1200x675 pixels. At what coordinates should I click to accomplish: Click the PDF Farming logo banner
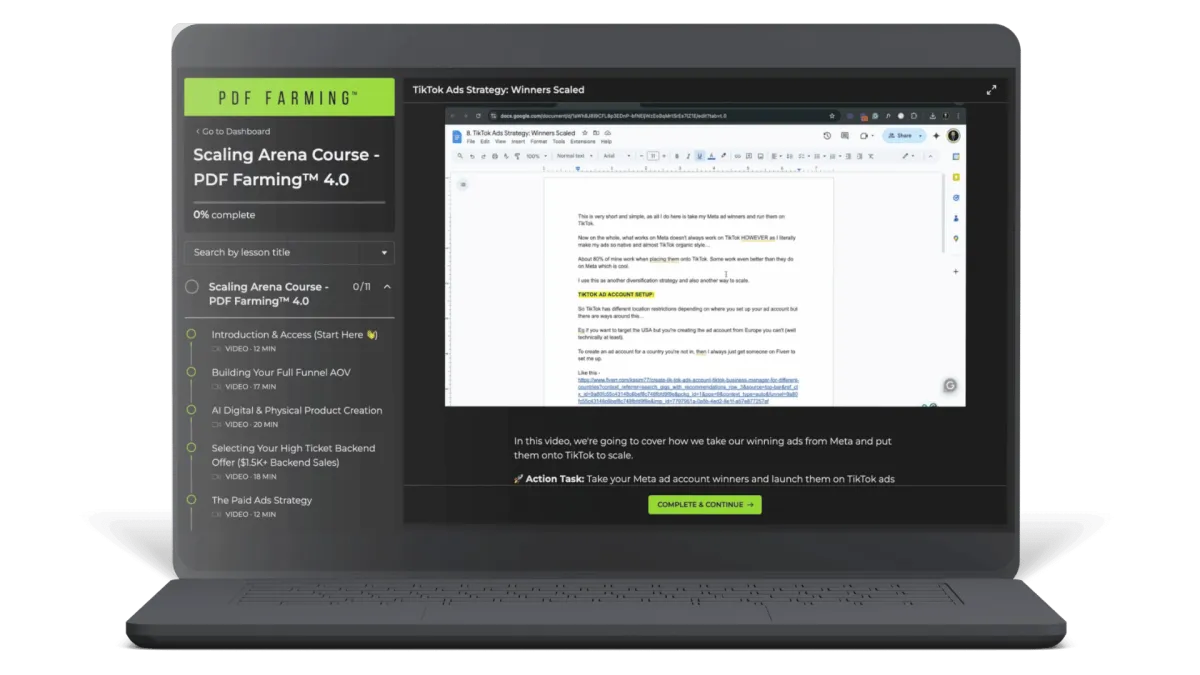pyautogui.click(x=289, y=97)
